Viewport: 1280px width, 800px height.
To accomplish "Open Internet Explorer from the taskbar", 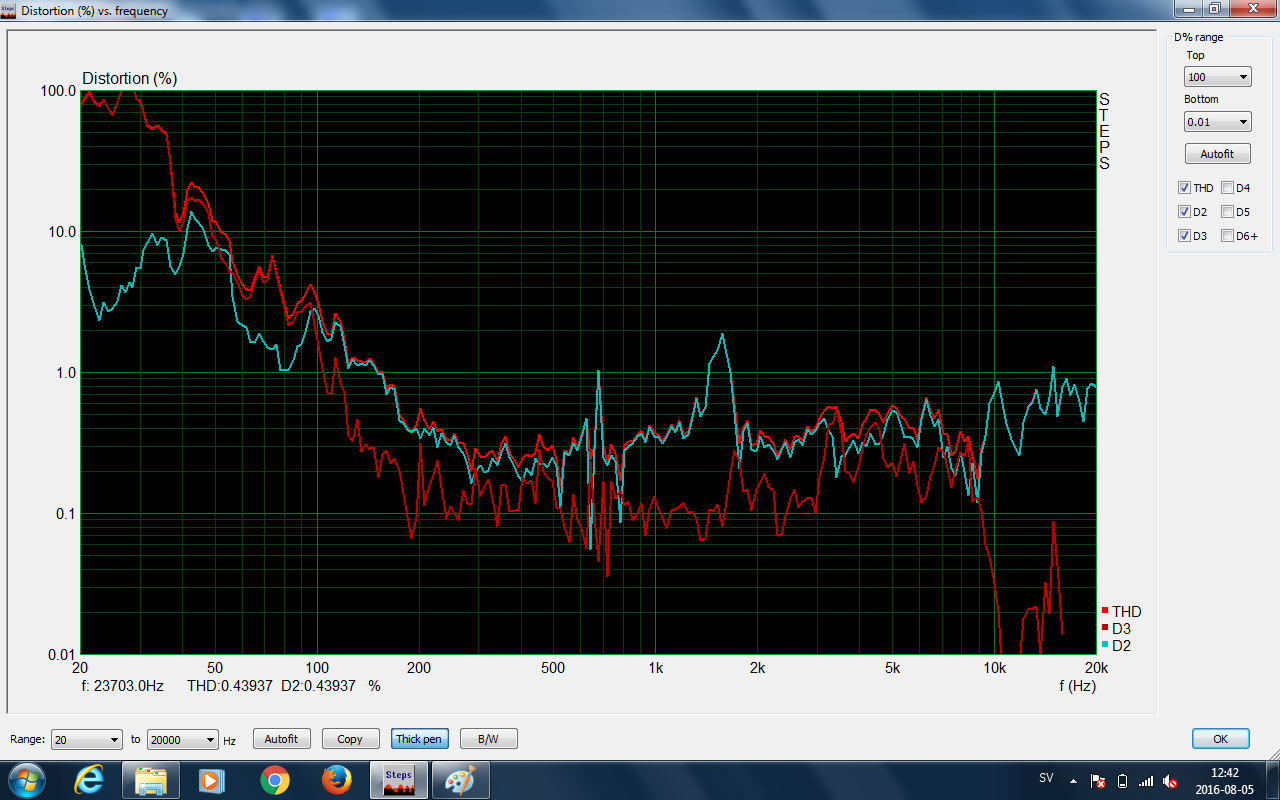I will click(88, 780).
